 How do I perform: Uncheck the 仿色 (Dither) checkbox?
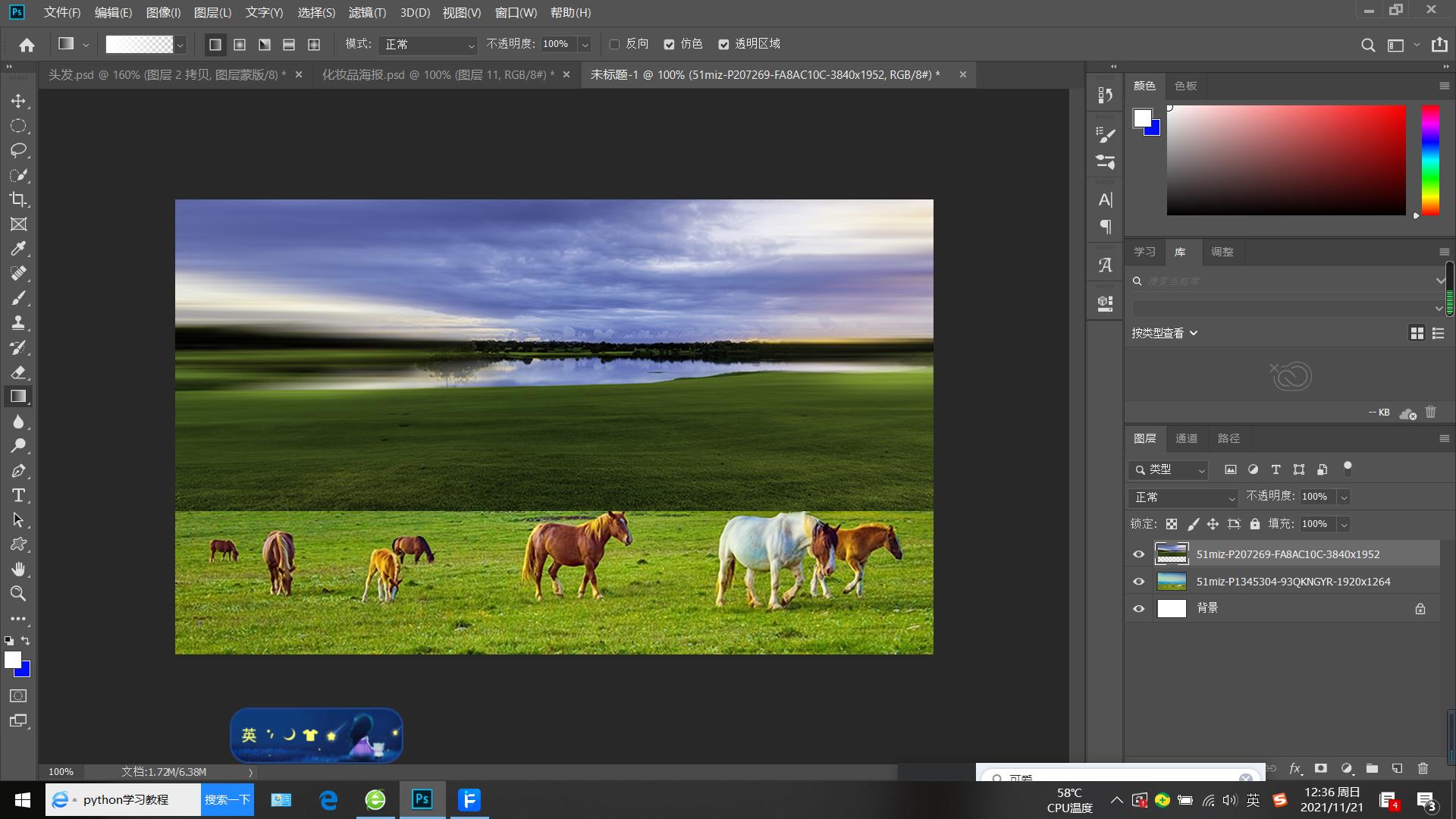669,45
